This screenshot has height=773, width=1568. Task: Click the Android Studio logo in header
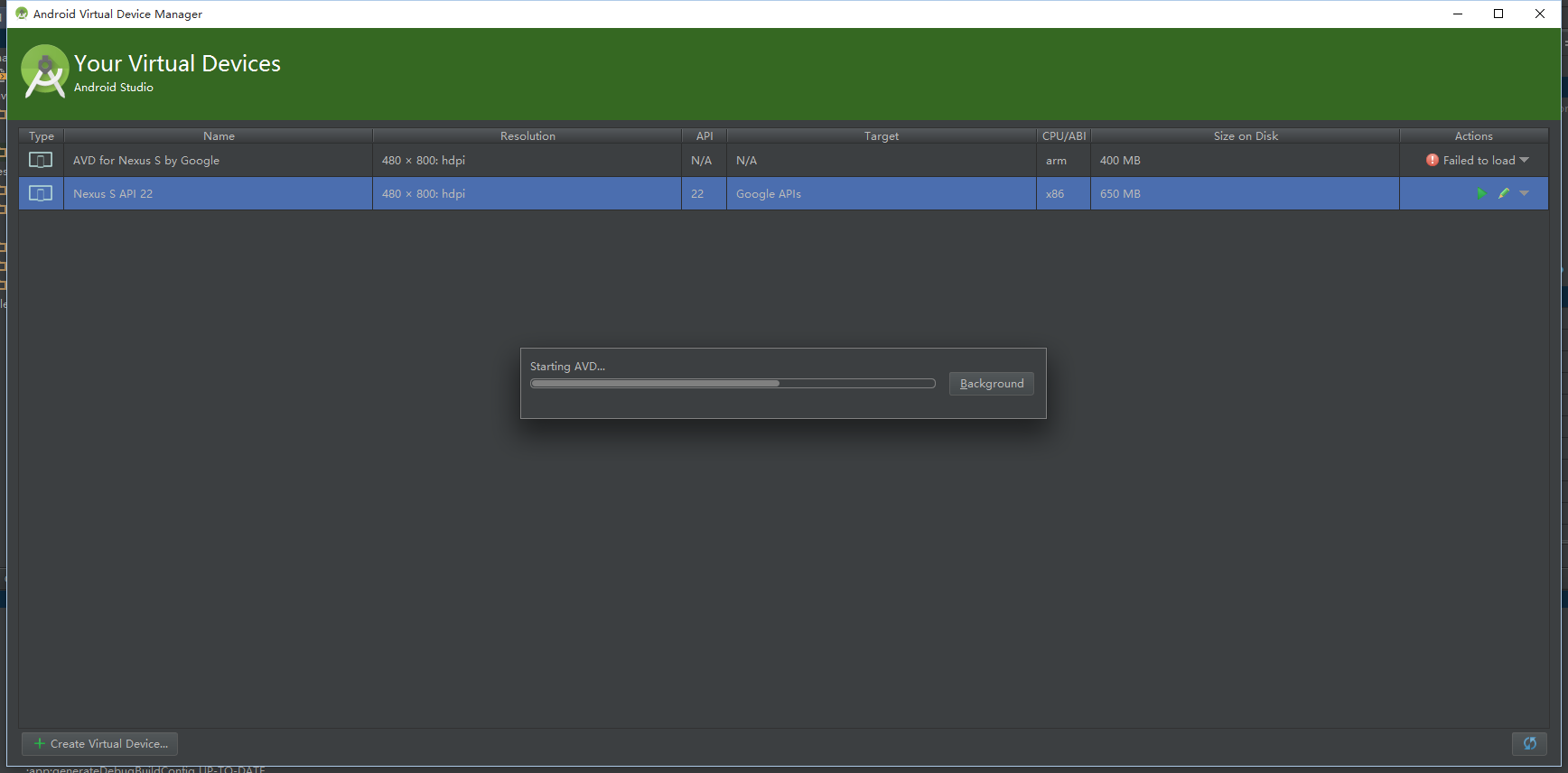[45, 70]
